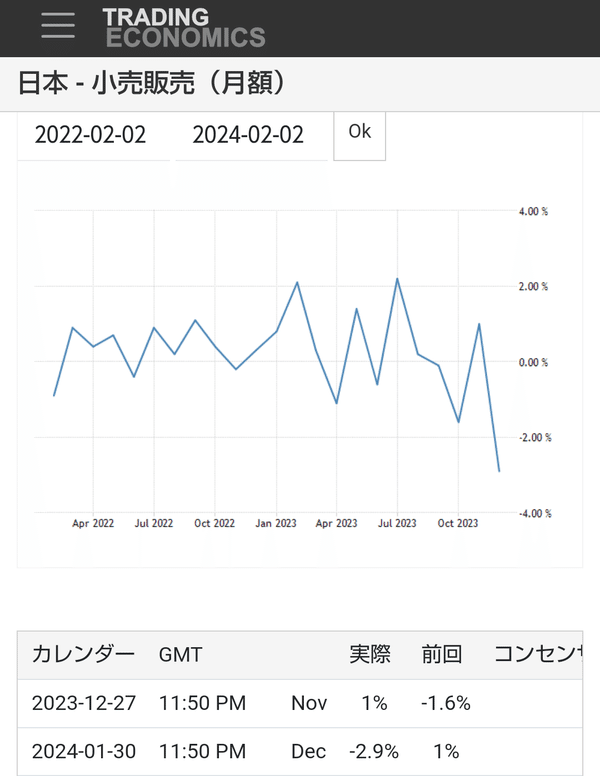Click the Trading Economics logo
The height and width of the screenshot is (776, 600).
pos(184,28)
